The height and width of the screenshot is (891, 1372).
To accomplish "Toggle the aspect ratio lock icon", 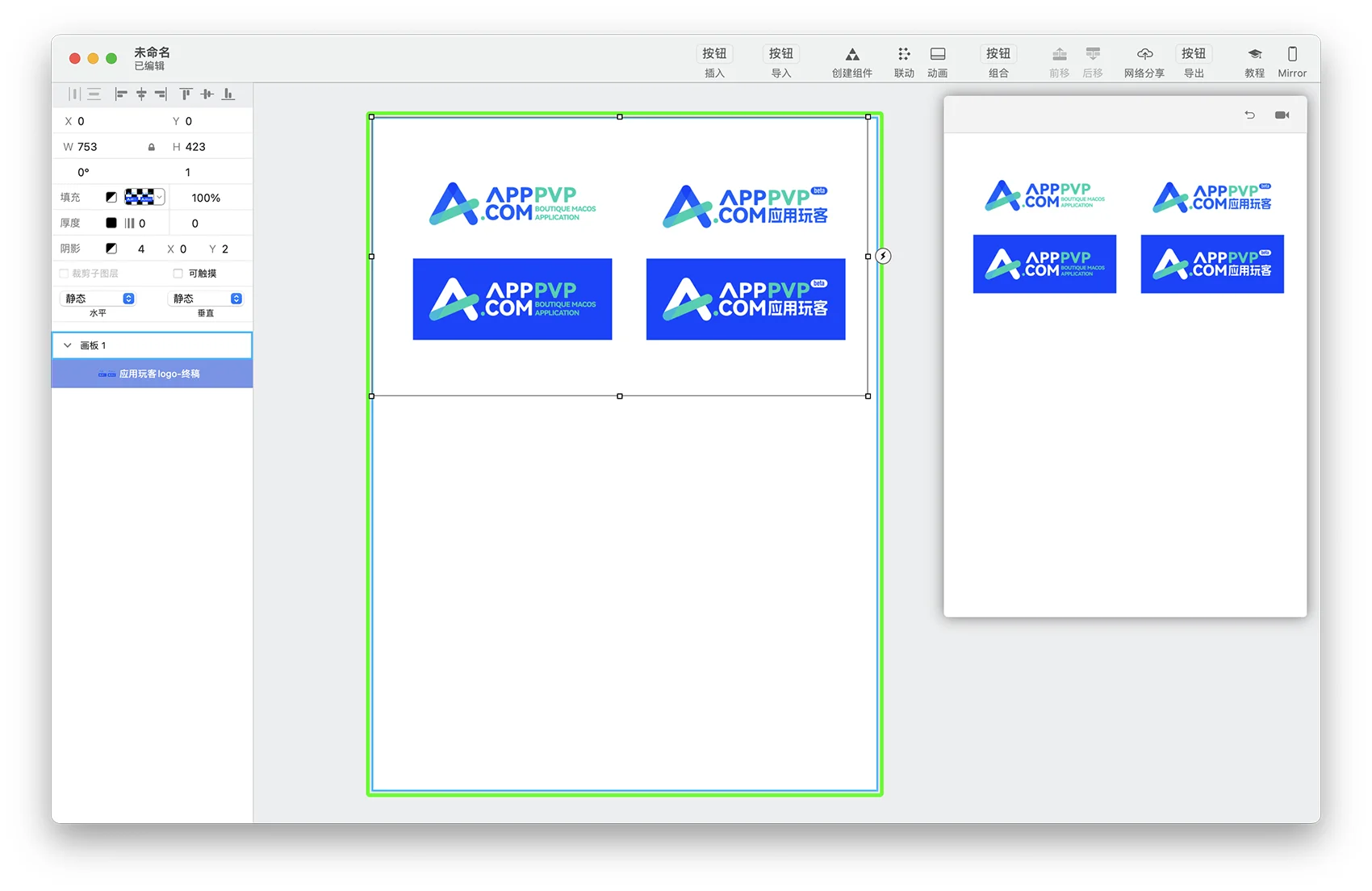I will pyautogui.click(x=151, y=147).
